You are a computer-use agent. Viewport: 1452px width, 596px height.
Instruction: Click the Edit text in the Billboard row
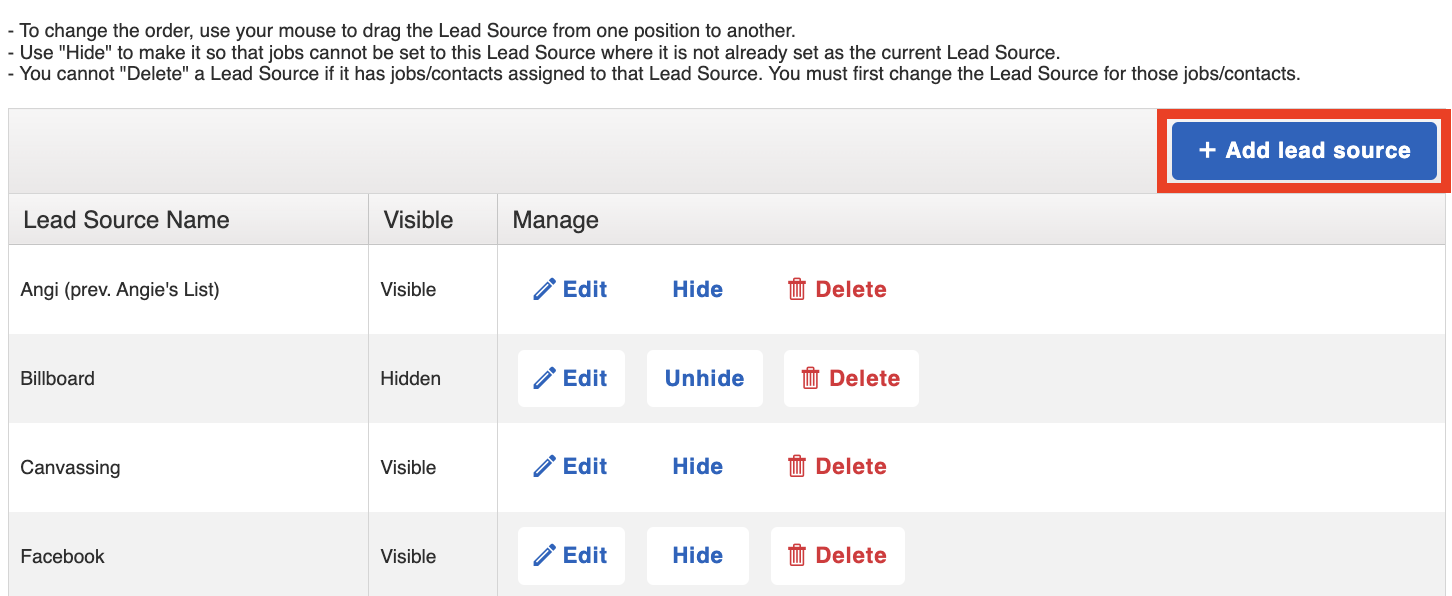585,379
